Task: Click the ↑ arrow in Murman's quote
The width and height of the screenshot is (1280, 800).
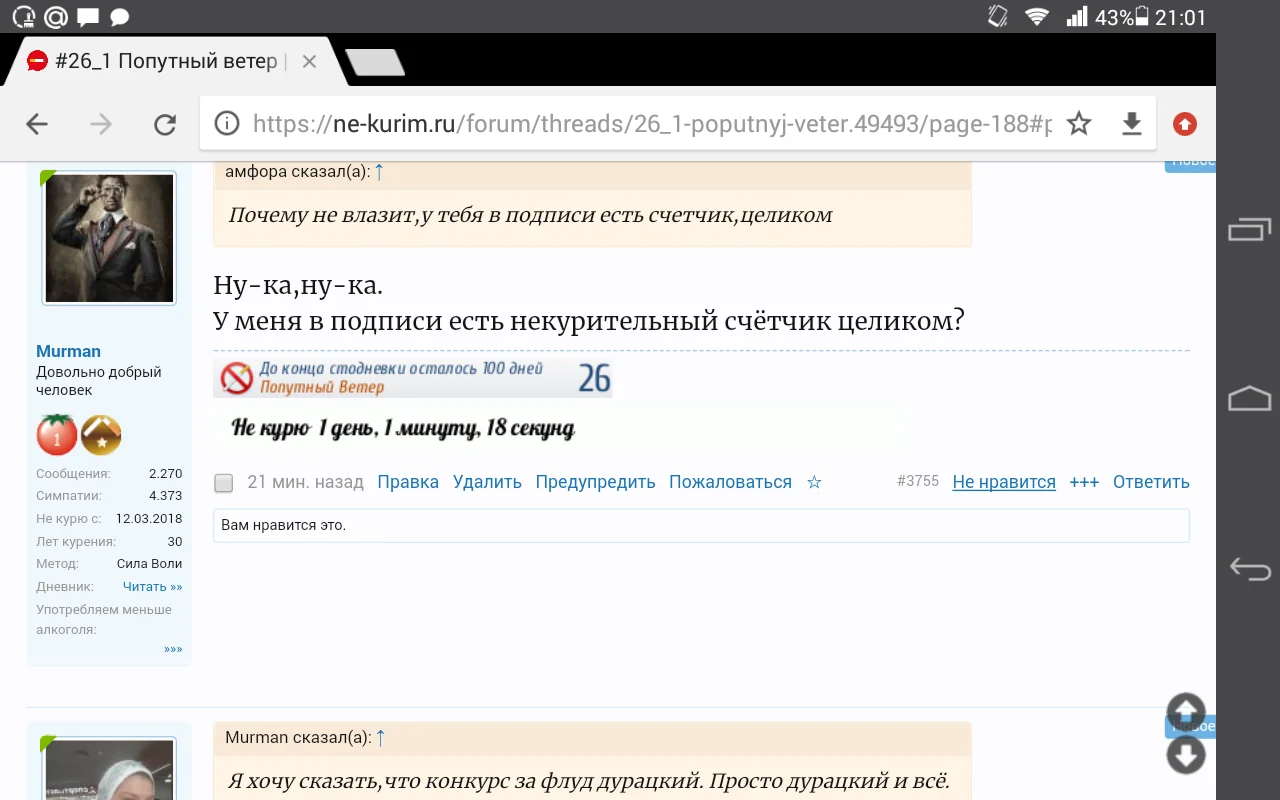Action: pos(380,737)
